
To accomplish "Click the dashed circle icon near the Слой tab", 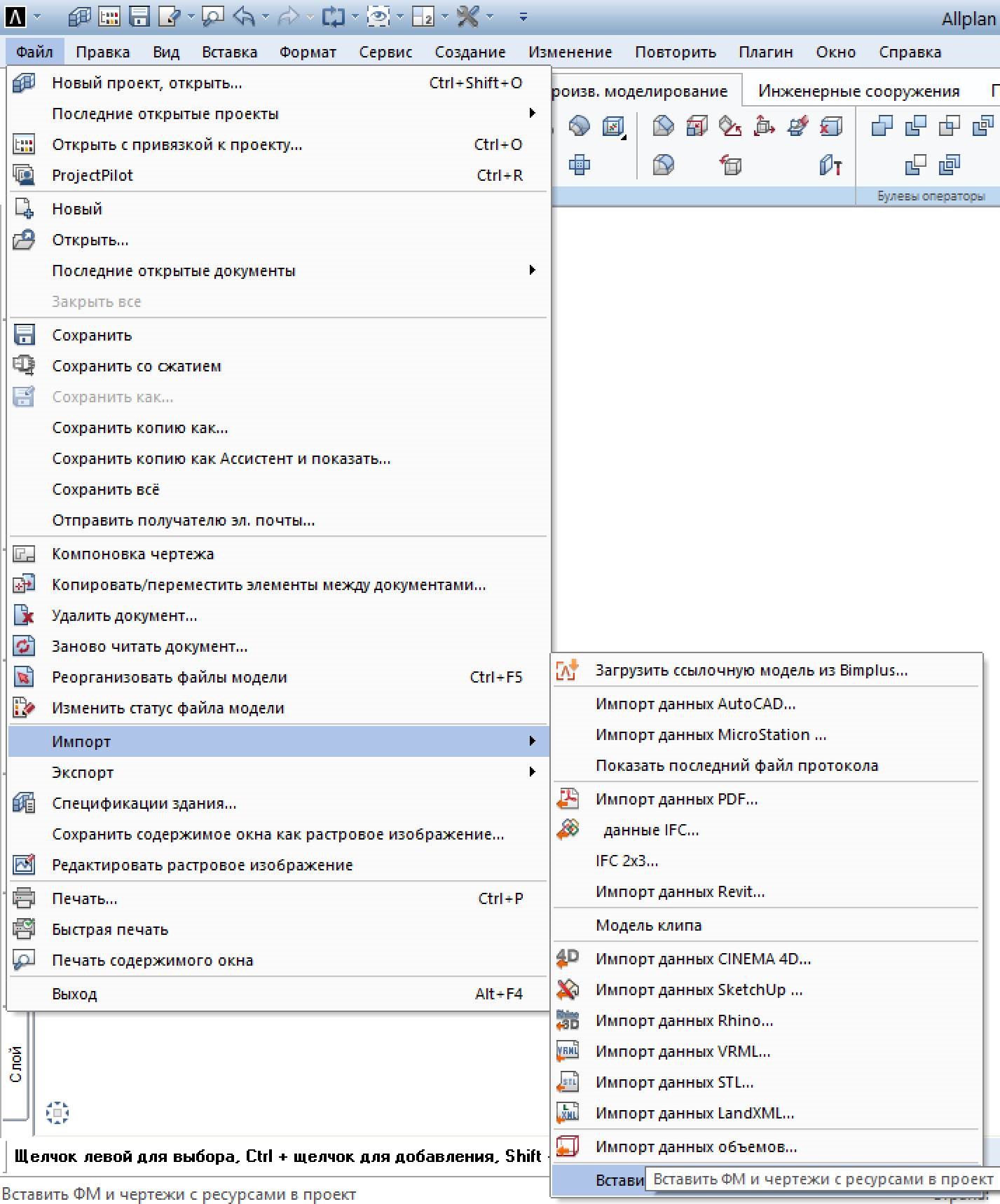I will [x=57, y=1112].
